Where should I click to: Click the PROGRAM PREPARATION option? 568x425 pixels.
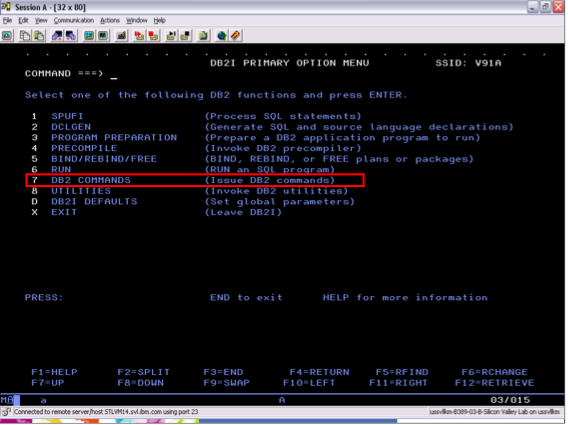[114, 138]
